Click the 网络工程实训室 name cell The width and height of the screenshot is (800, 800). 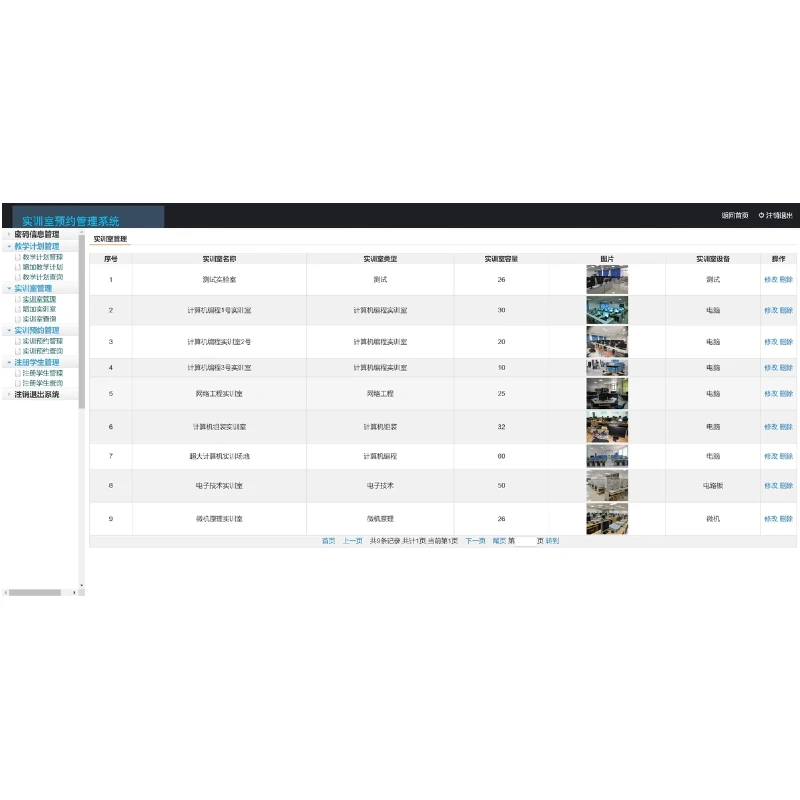[x=219, y=394]
